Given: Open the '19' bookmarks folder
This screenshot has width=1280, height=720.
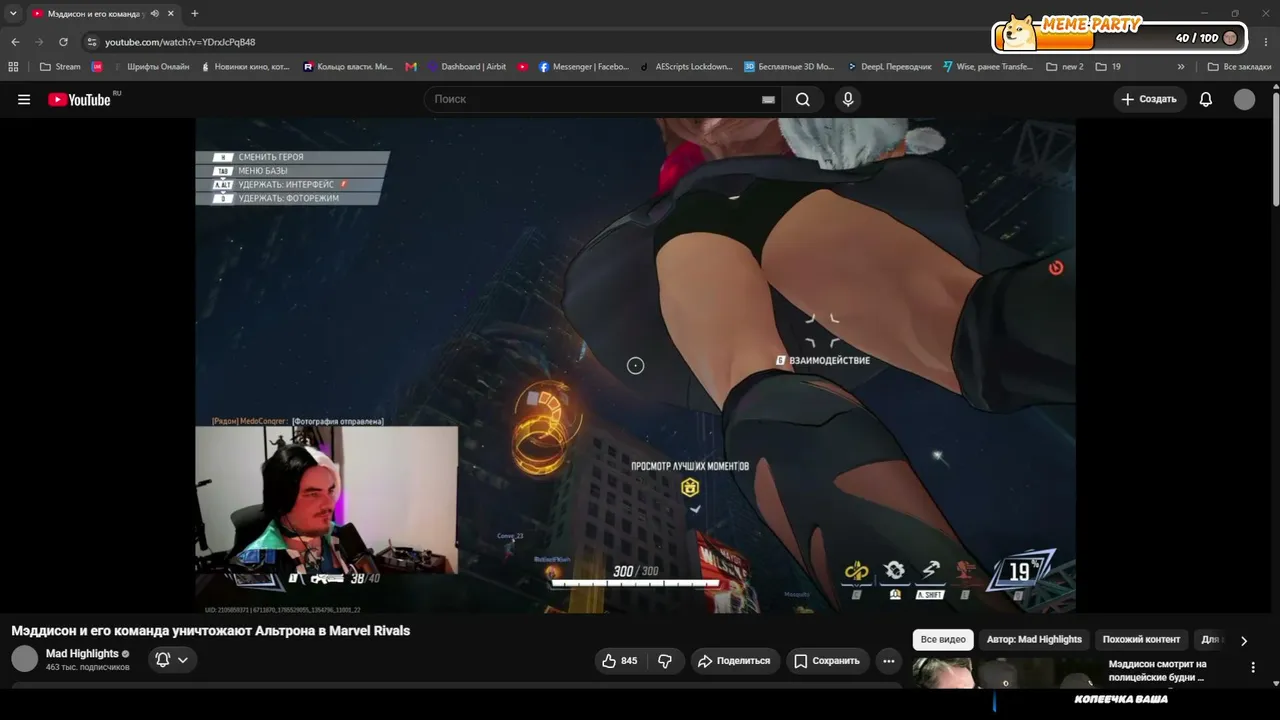Looking at the screenshot, I should 1108,67.
